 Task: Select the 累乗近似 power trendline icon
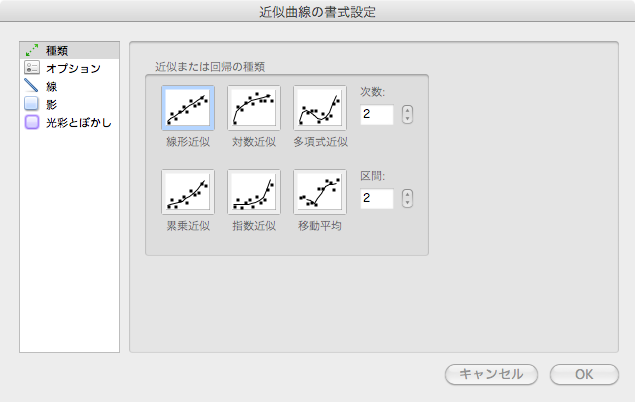click(x=188, y=192)
